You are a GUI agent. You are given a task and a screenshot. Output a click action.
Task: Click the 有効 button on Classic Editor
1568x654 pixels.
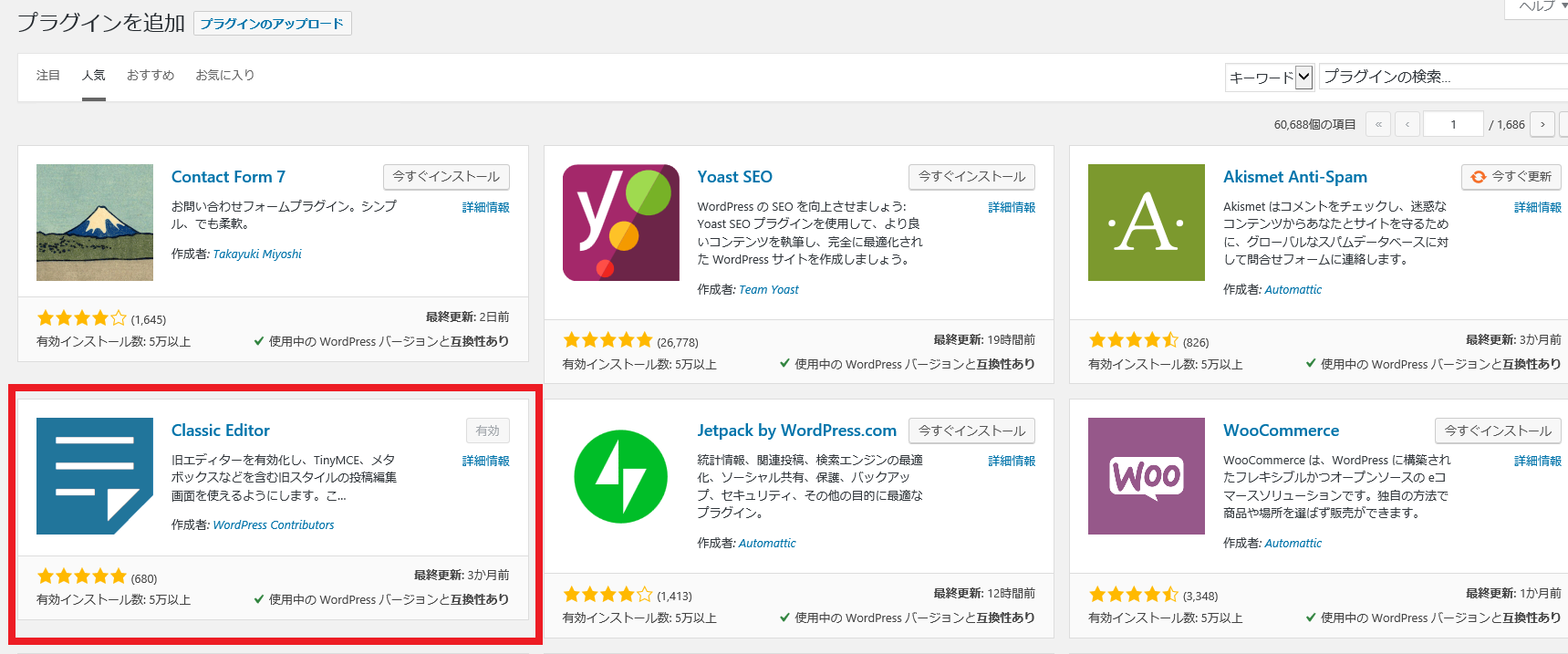point(488,431)
